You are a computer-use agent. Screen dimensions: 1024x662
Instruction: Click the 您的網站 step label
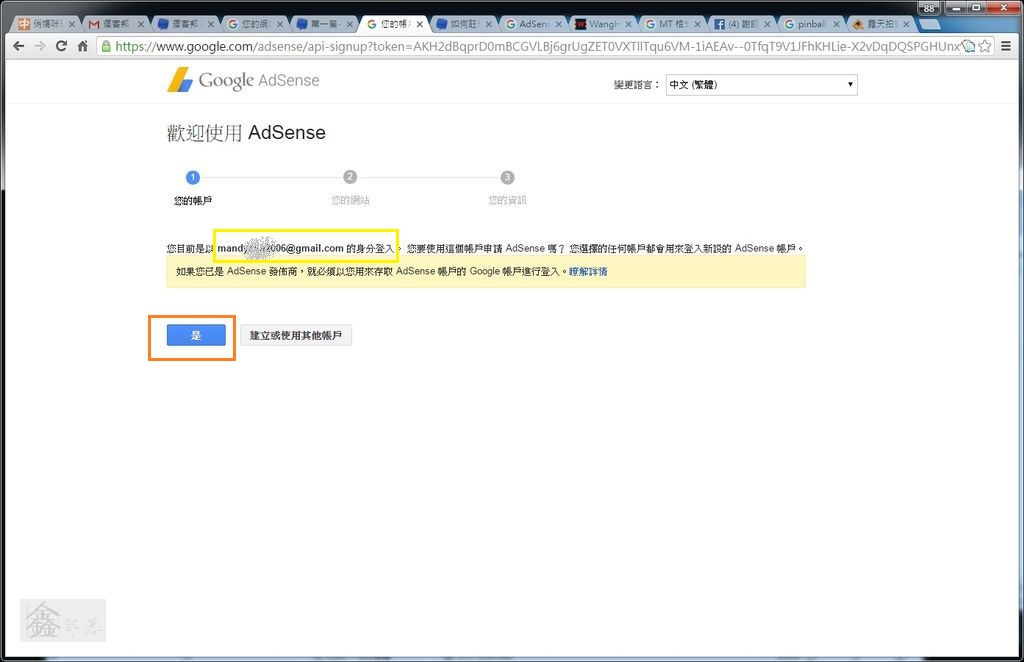(350, 200)
